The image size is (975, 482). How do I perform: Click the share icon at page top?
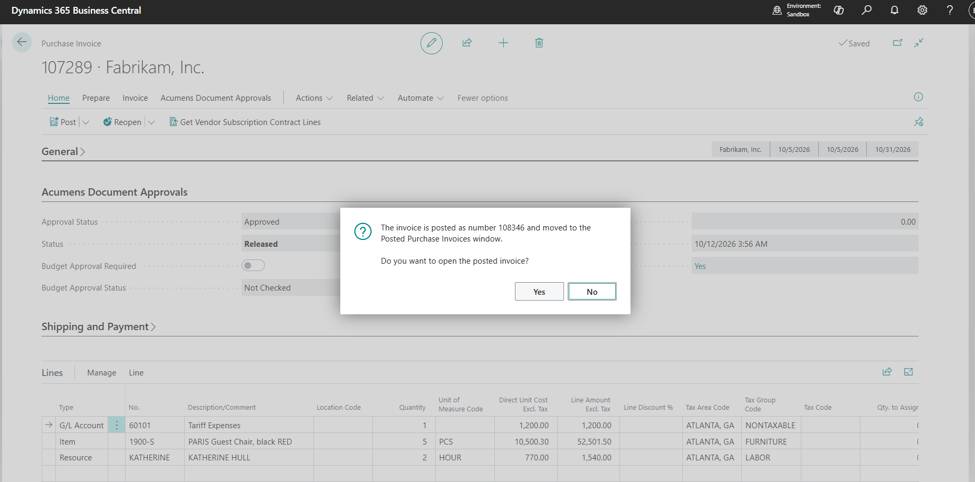click(467, 43)
